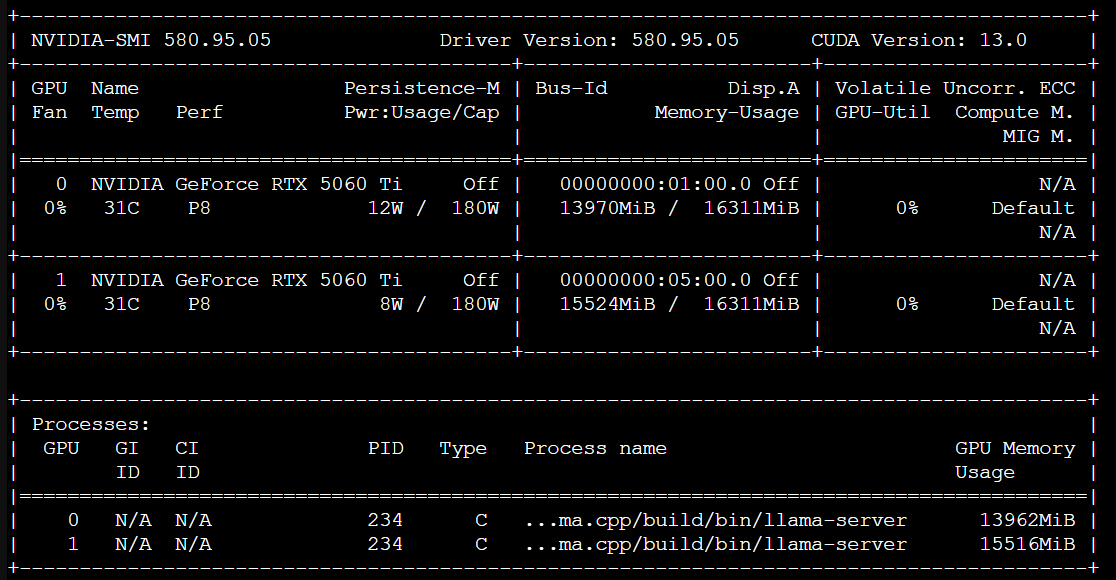The width and height of the screenshot is (1116, 580).
Task: Click PID 234 on the 13962MiB row
Action: [385, 520]
